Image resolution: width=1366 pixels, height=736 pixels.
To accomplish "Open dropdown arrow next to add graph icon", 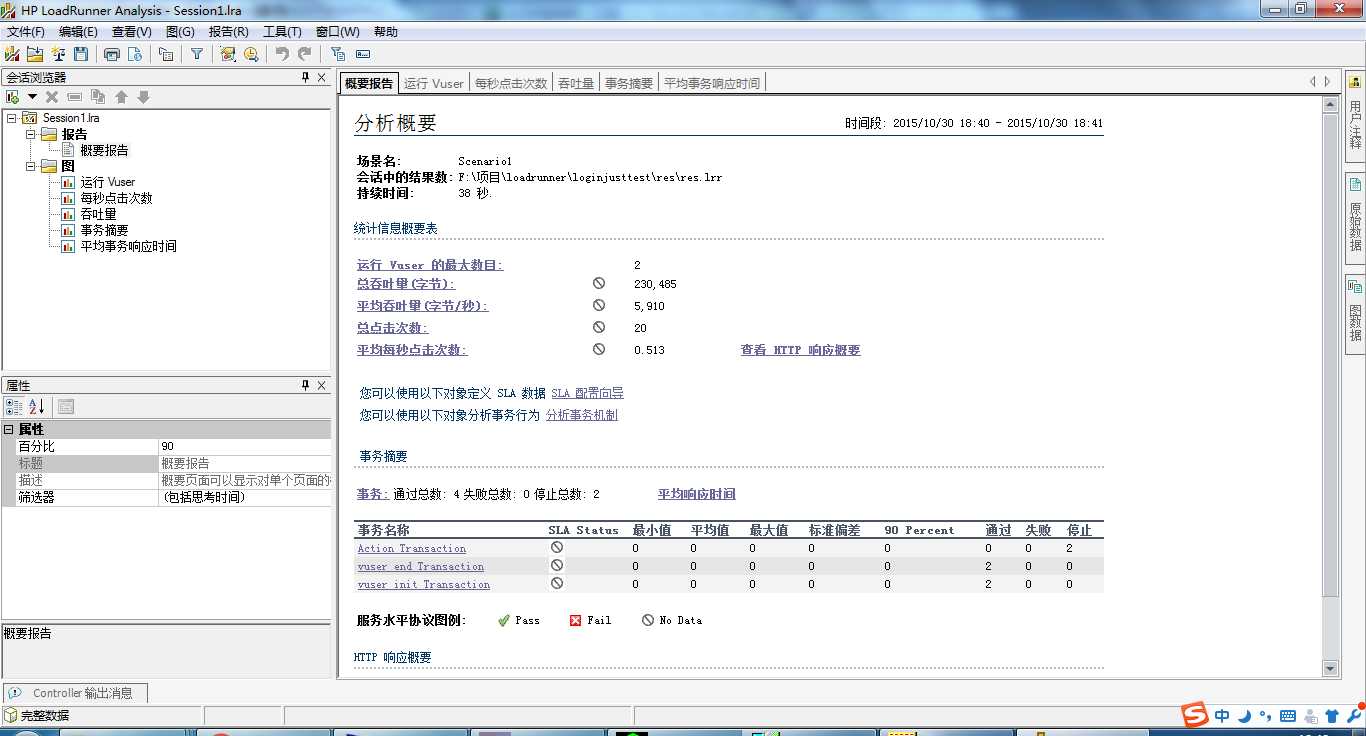I will tap(32, 97).
